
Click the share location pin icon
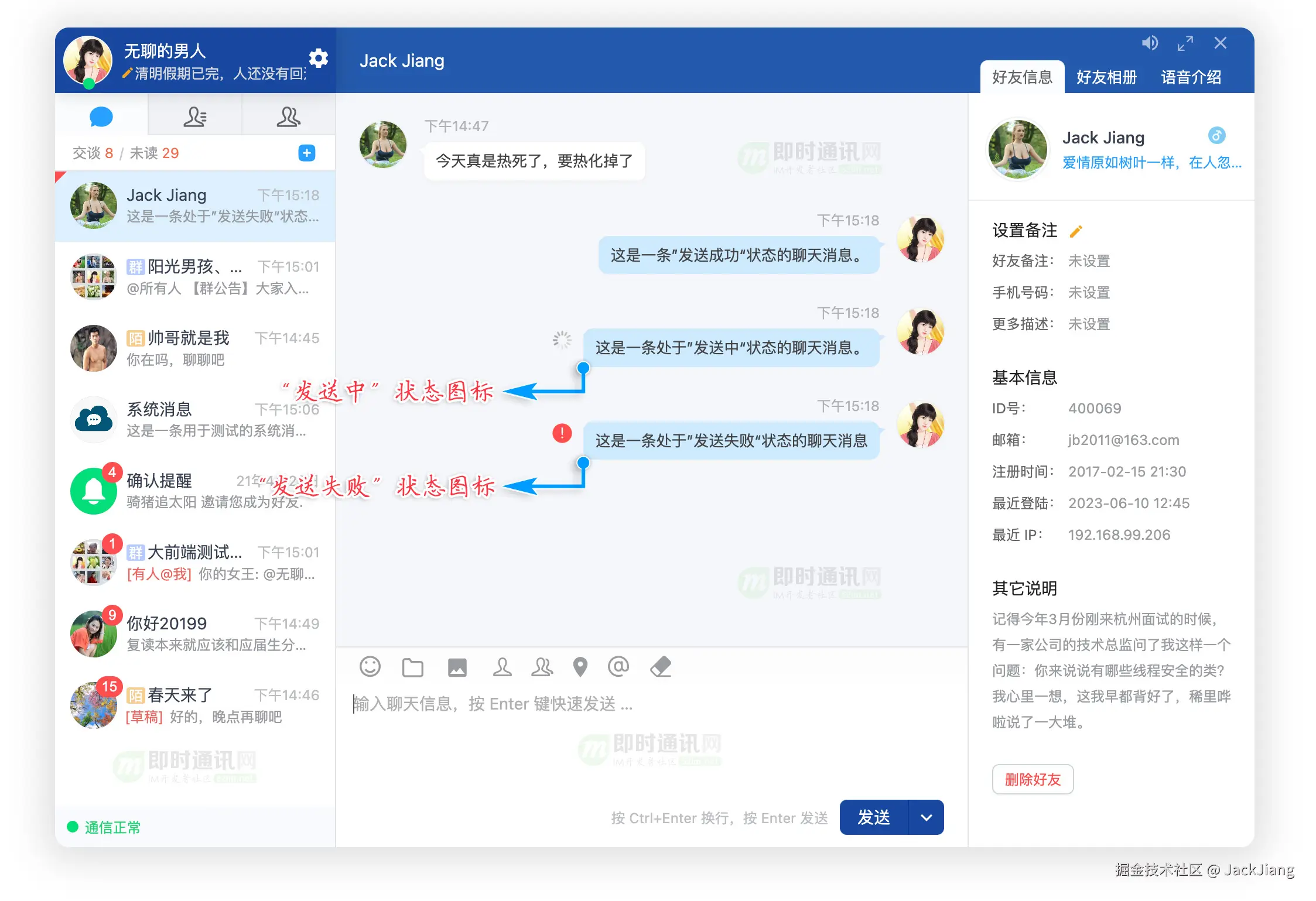pyautogui.click(x=580, y=667)
